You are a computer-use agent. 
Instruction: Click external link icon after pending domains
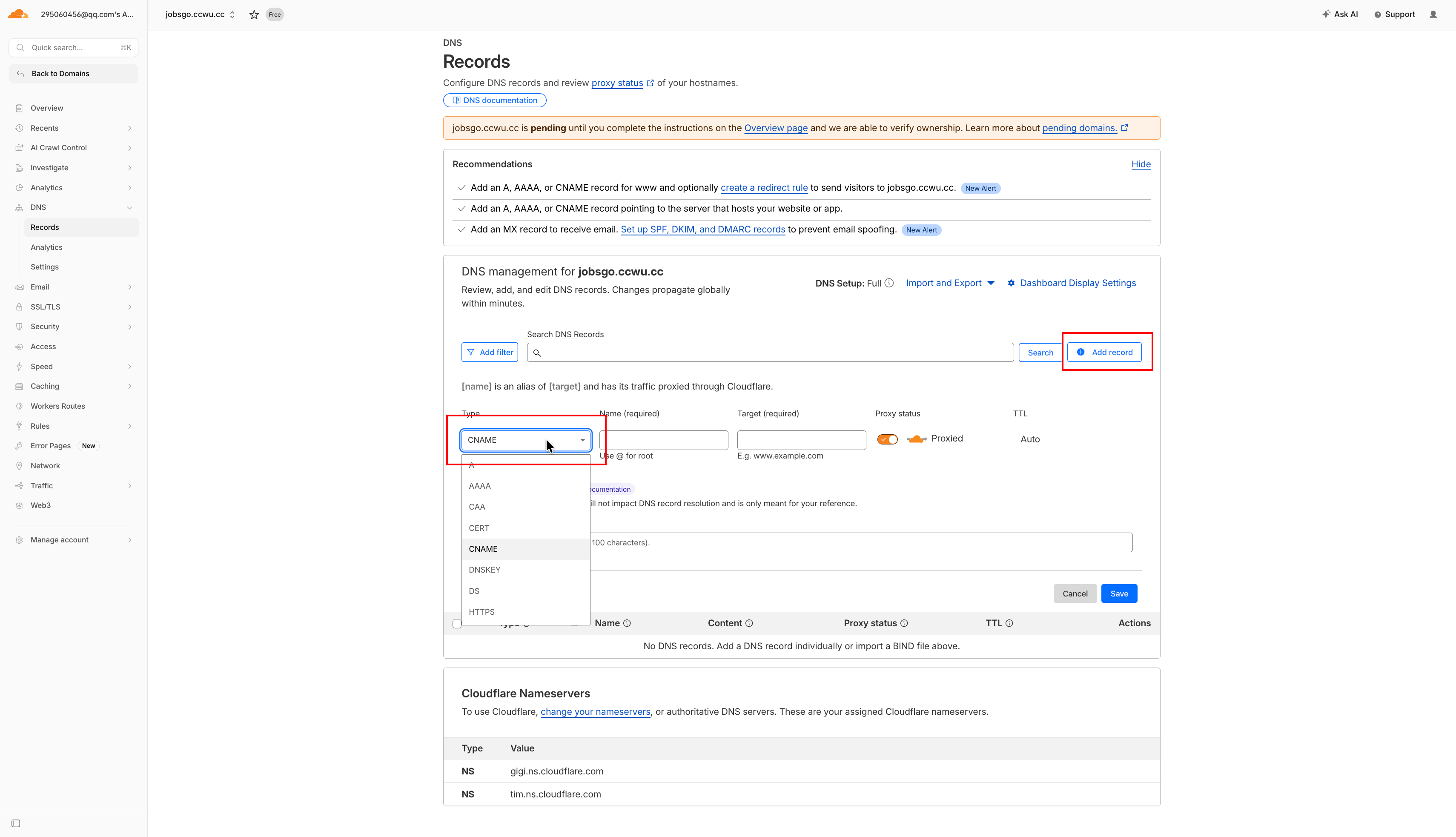(x=1124, y=128)
